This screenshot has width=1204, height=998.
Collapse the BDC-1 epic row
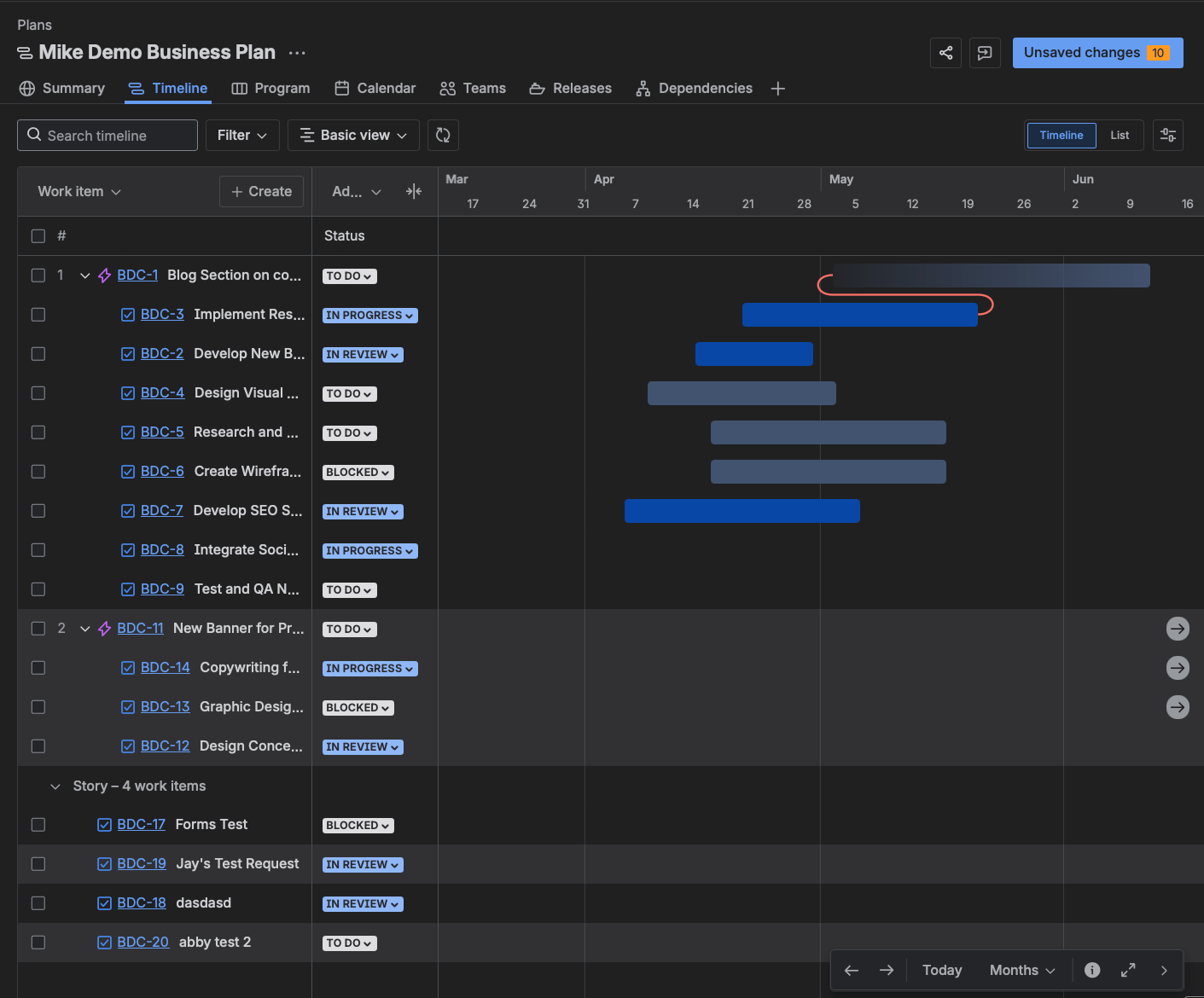[x=84, y=276]
